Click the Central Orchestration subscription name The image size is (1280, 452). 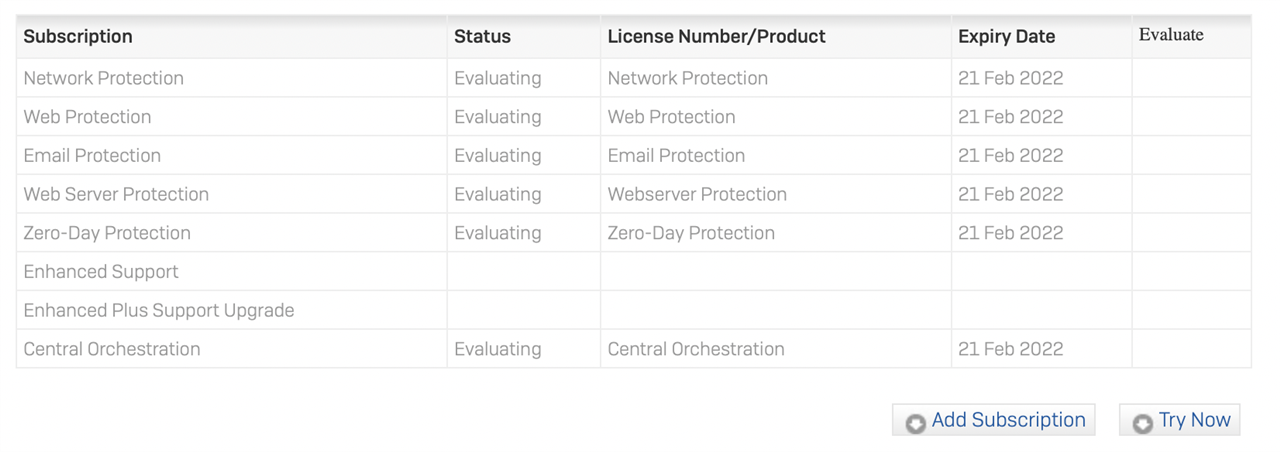(x=112, y=349)
